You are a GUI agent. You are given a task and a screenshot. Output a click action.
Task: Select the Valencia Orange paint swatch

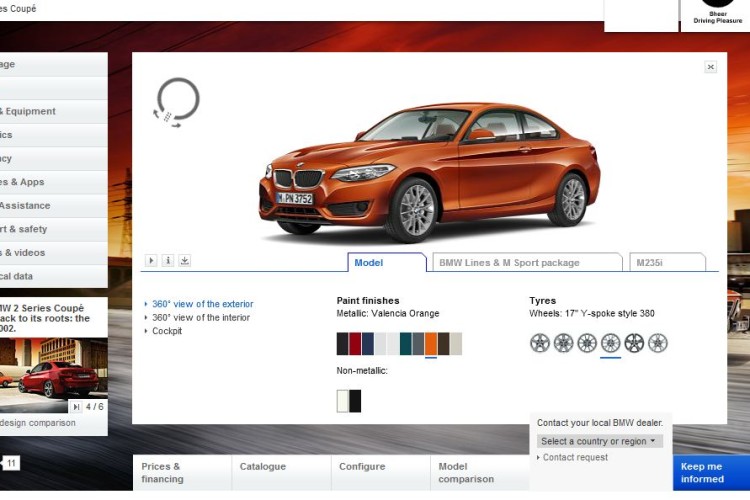pyautogui.click(x=430, y=344)
